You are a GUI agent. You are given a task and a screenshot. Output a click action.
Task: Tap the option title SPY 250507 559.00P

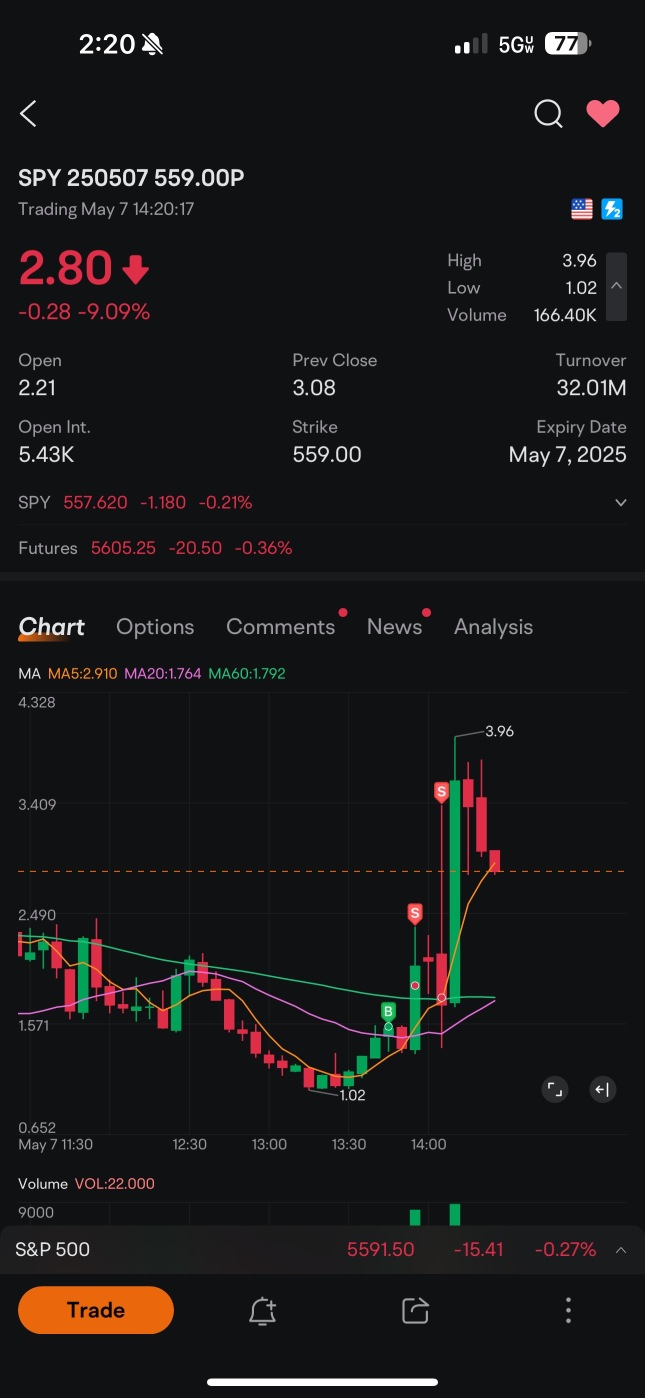131,178
